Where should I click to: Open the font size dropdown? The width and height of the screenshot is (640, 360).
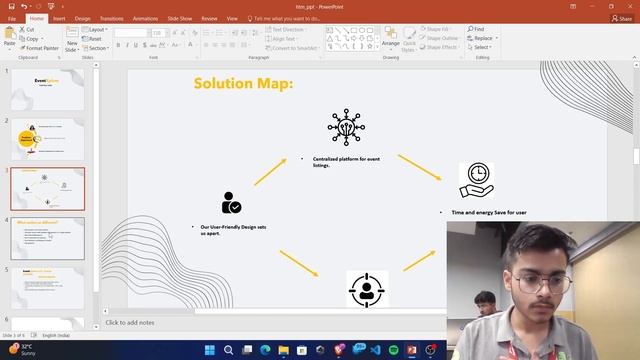pos(167,33)
